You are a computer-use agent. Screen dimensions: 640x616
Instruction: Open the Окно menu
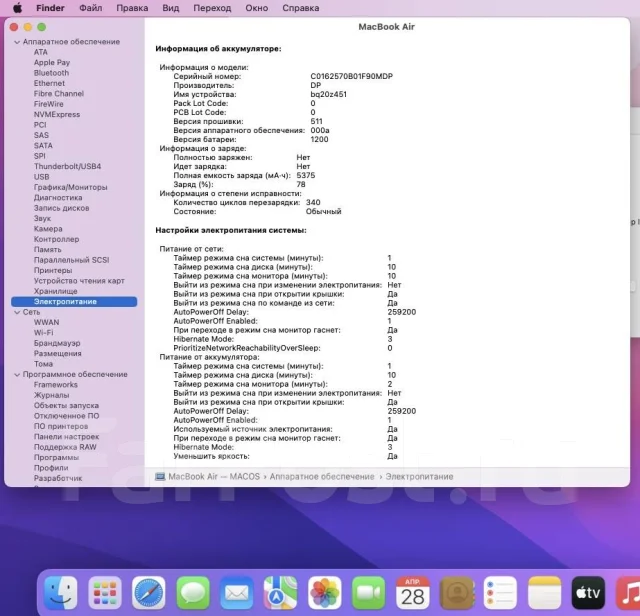[257, 8]
